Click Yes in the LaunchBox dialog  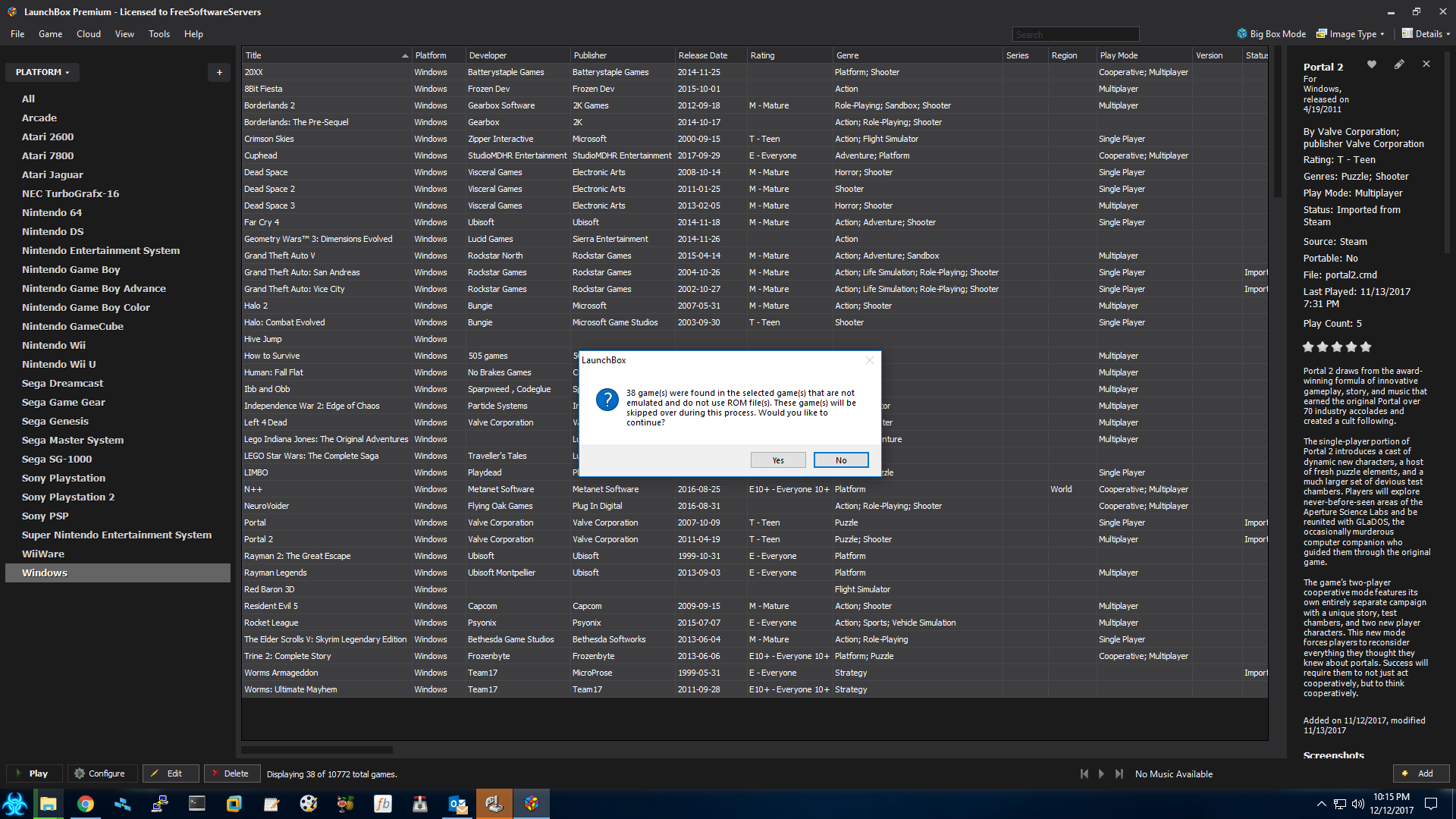778,460
